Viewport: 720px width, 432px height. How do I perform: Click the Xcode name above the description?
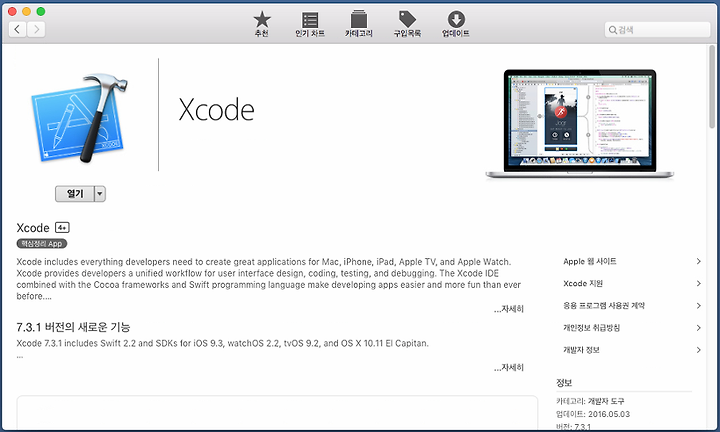click(33, 228)
